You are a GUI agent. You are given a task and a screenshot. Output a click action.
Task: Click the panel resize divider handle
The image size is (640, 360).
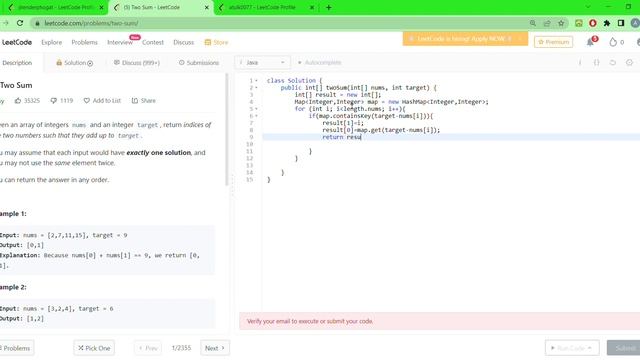pos(233,186)
